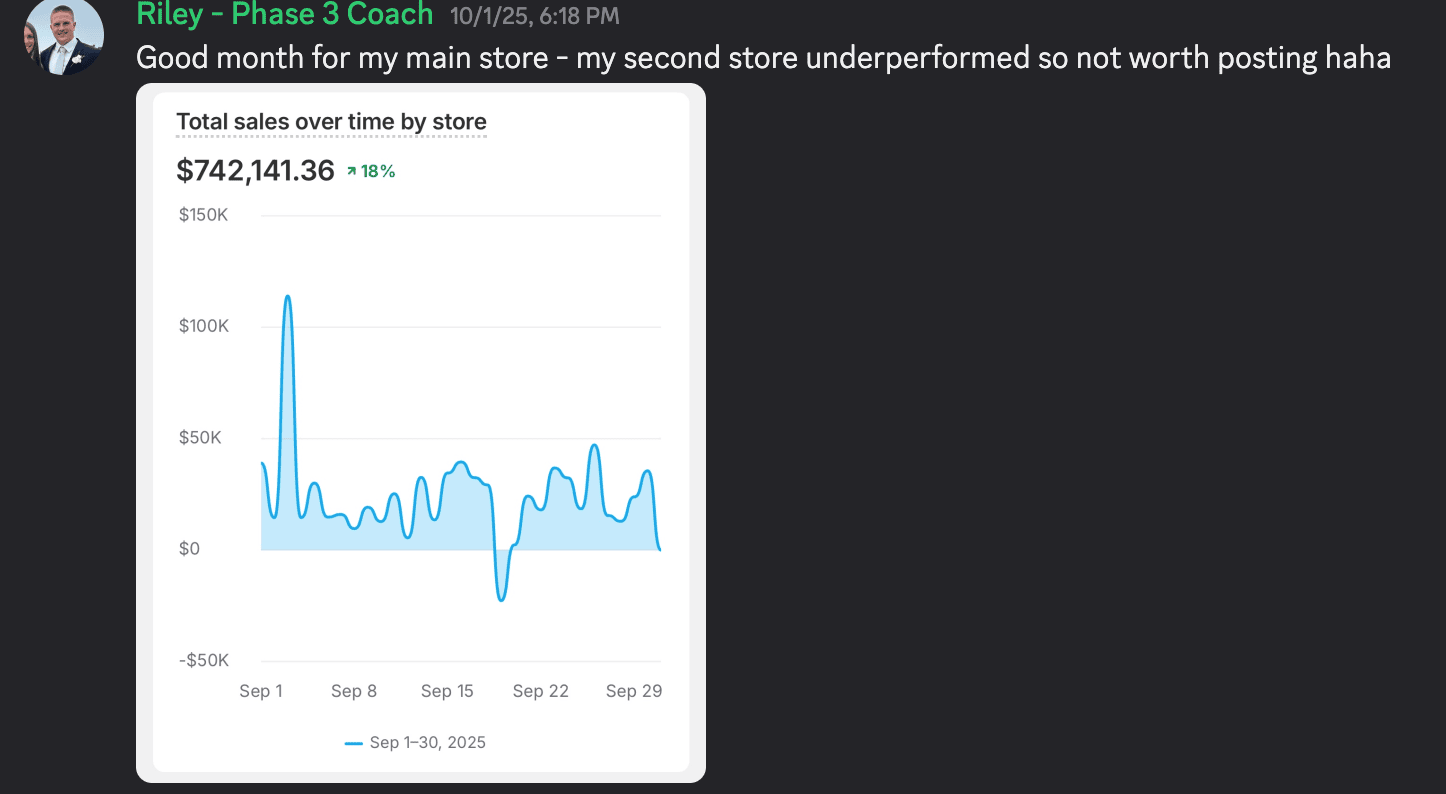Click the -$50K y-axis label
The height and width of the screenshot is (794, 1446).
click(203, 660)
